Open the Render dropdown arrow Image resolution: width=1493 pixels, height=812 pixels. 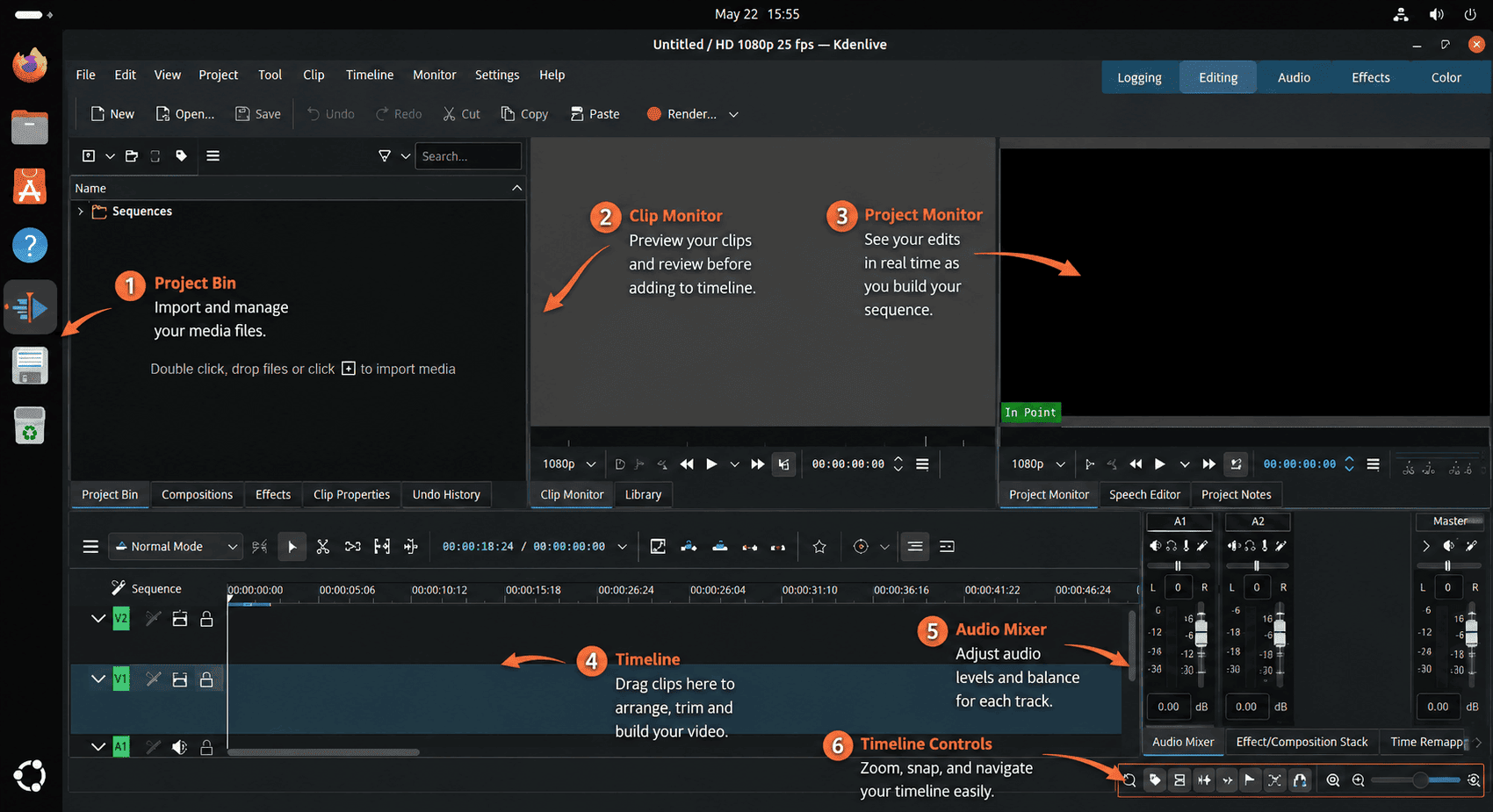(733, 114)
